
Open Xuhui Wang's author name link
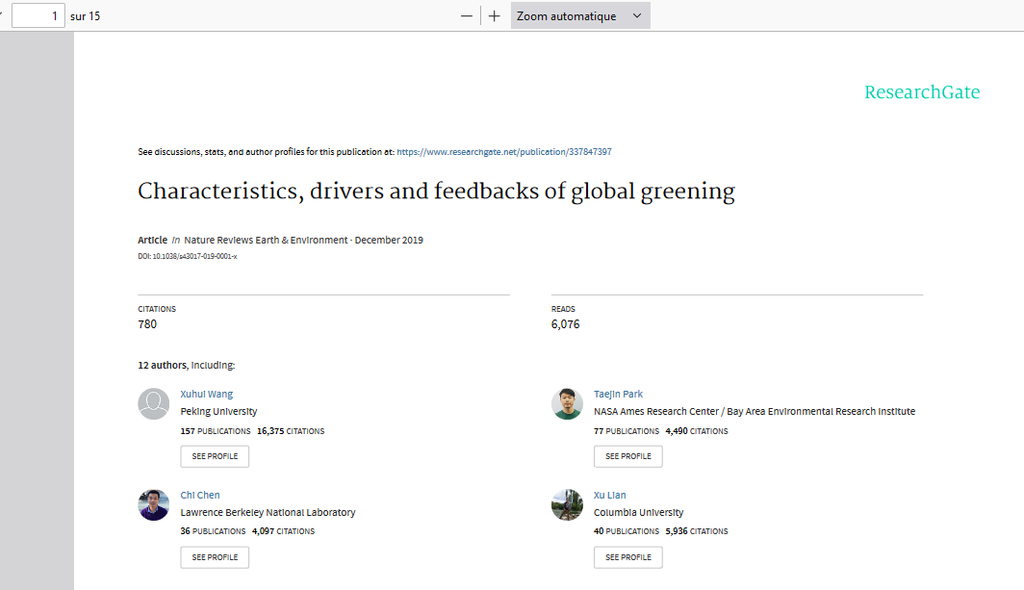click(x=206, y=394)
